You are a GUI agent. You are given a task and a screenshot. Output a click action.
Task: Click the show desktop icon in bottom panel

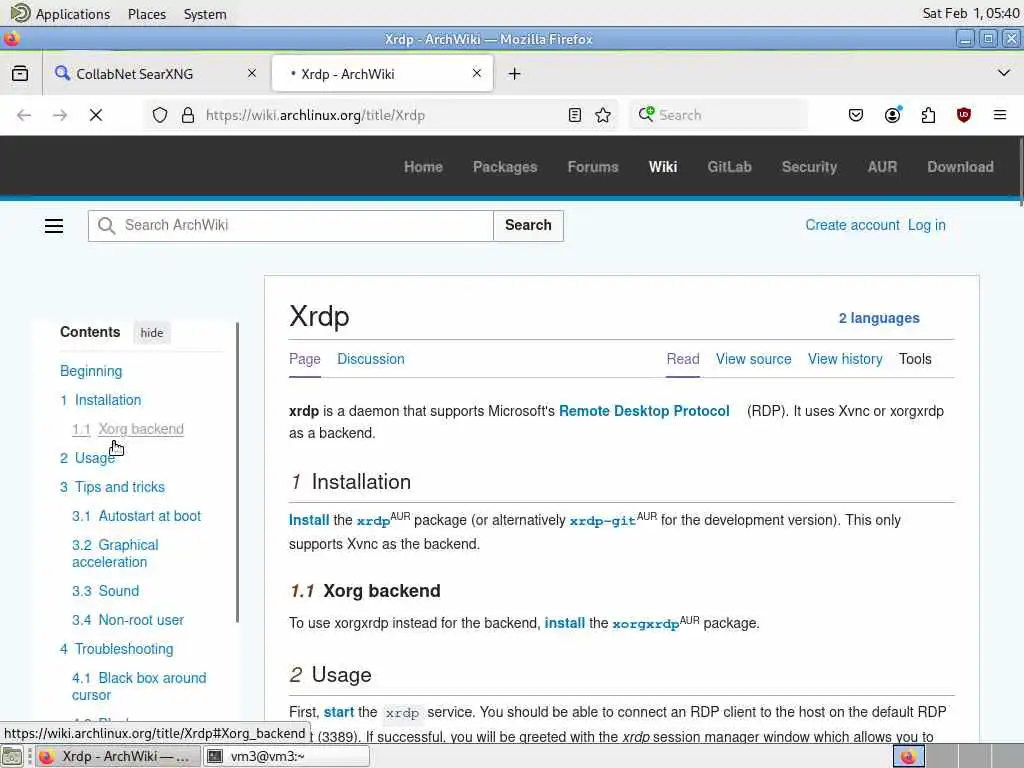click(x=12, y=756)
